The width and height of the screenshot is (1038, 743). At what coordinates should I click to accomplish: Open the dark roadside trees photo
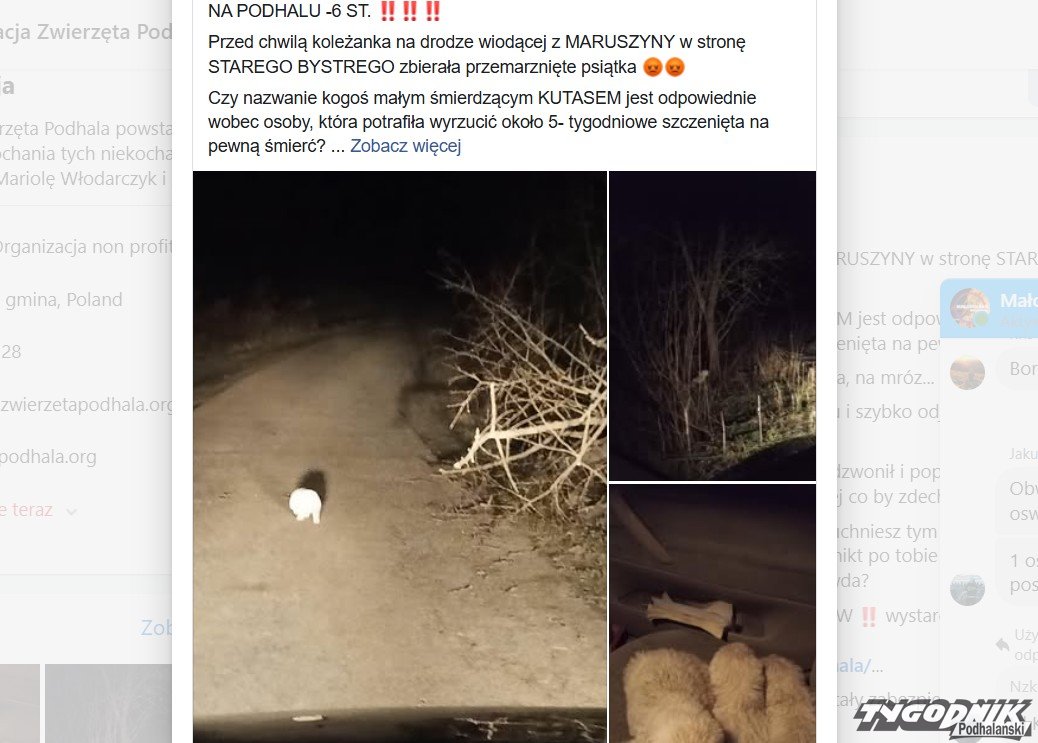(712, 326)
